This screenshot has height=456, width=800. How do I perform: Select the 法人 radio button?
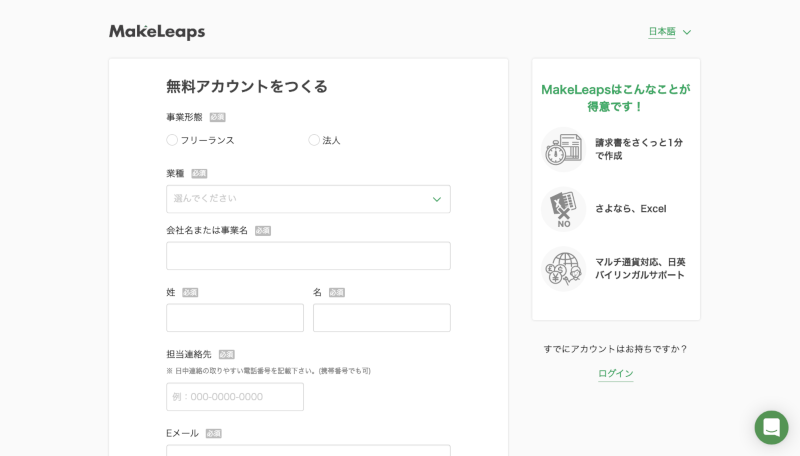pyautogui.click(x=314, y=140)
